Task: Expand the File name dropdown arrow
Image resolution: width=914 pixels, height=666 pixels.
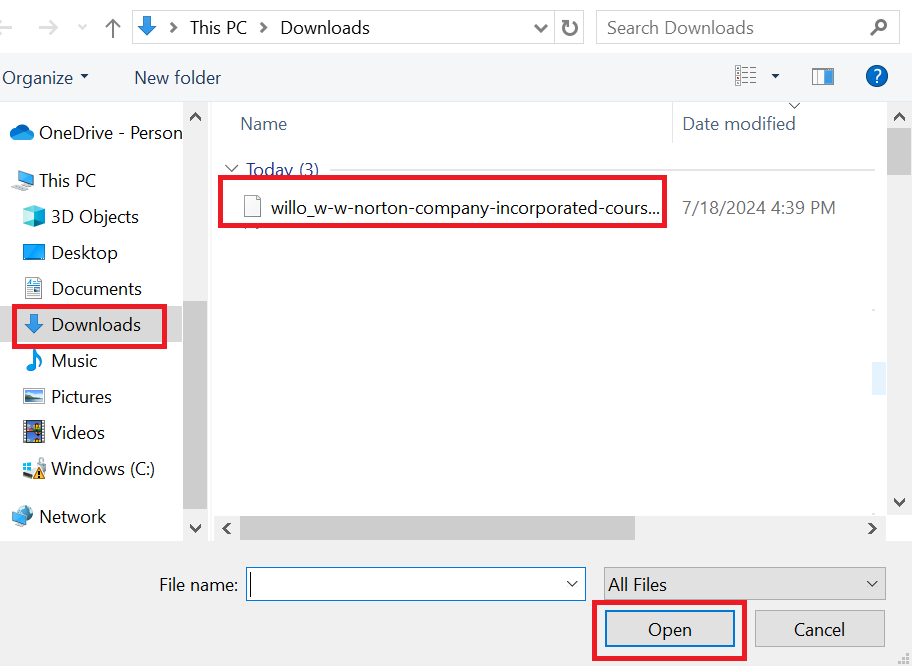Action: pos(572,584)
